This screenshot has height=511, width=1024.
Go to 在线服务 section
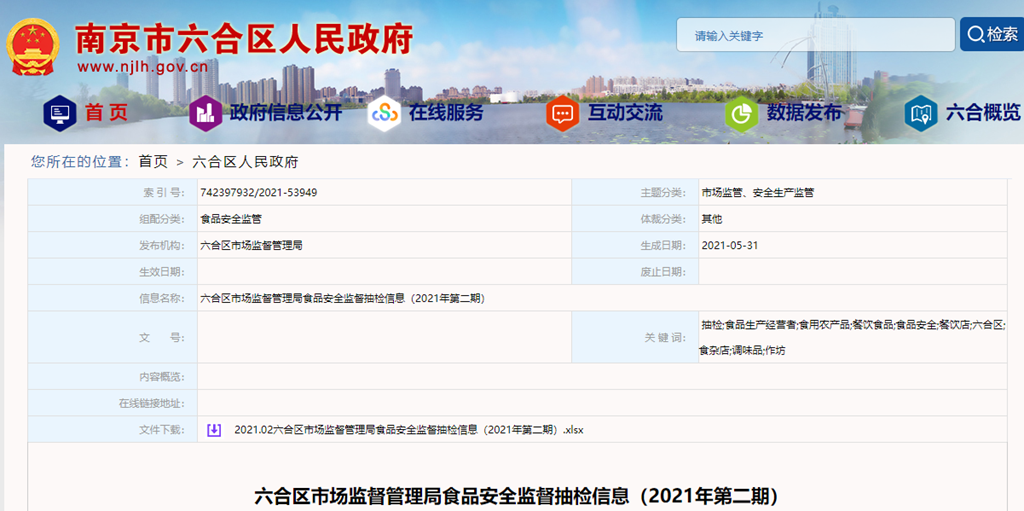[446, 113]
